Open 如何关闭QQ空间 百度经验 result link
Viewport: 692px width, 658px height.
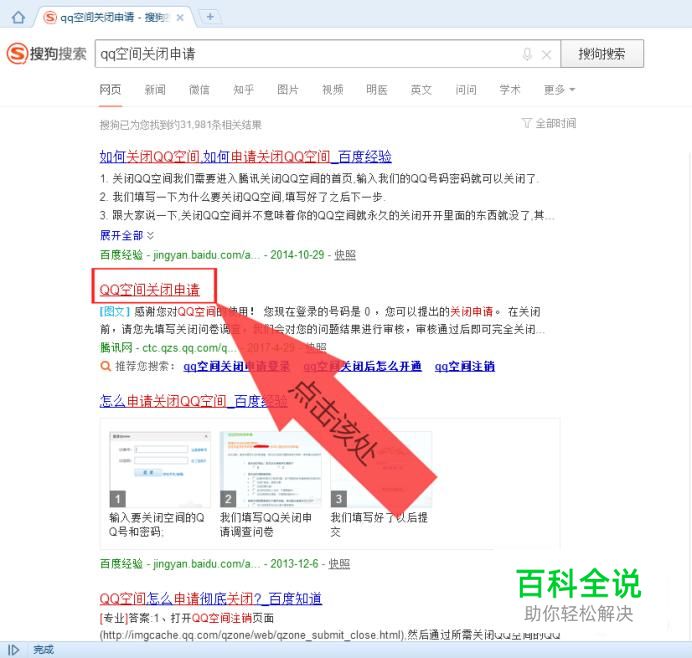coord(245,156)
